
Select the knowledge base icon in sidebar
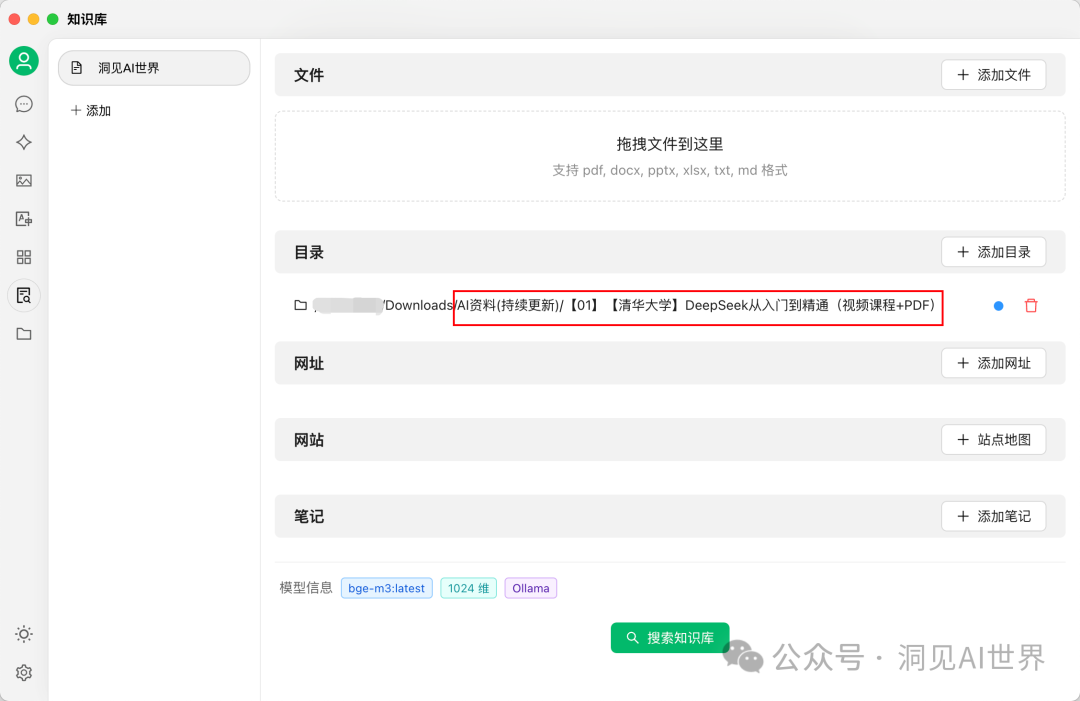coord(23,295)
